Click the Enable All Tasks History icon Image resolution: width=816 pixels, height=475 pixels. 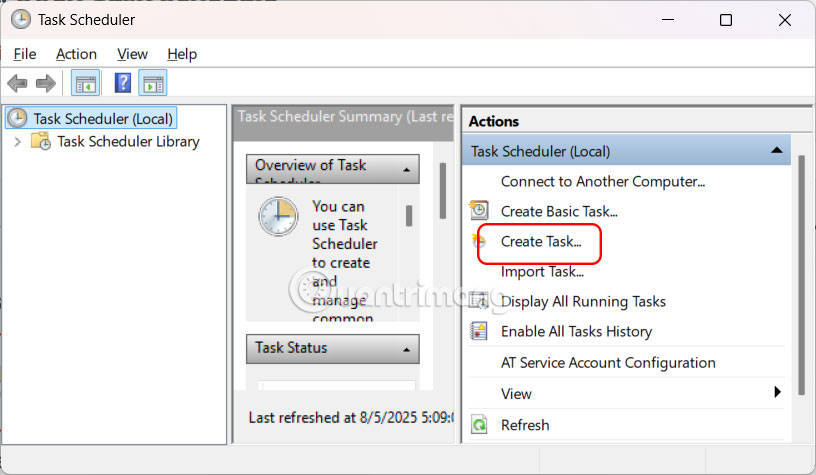479,331
